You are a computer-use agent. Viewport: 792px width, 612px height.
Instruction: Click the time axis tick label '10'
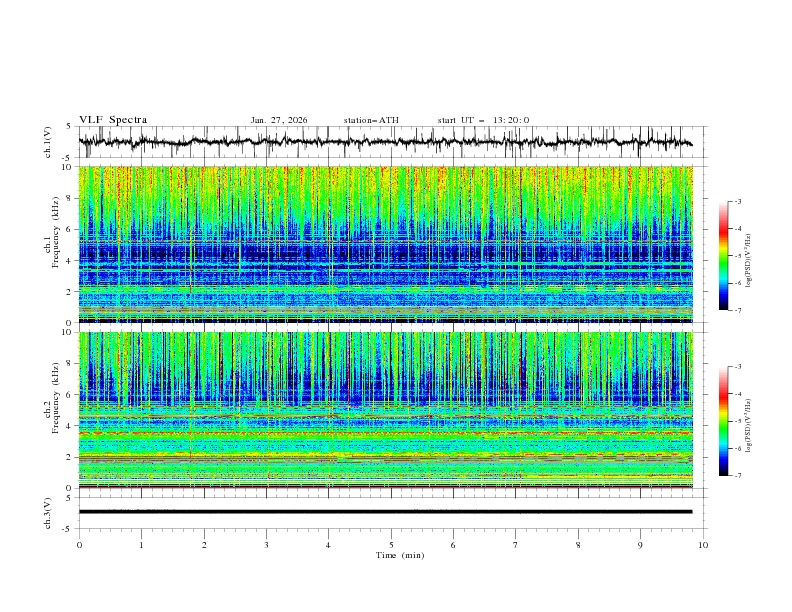703,545
